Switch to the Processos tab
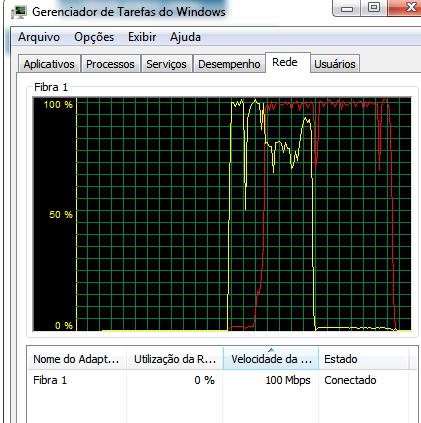421x423 pixels. tap(110, 64)
